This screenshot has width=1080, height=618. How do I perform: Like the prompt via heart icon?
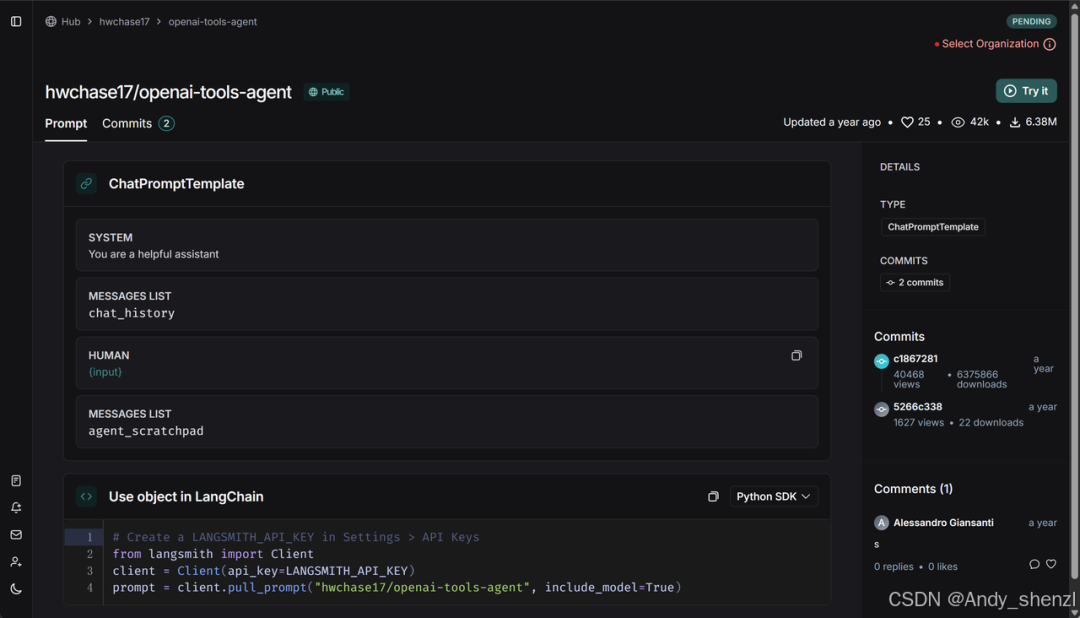[x=907, y=122]
